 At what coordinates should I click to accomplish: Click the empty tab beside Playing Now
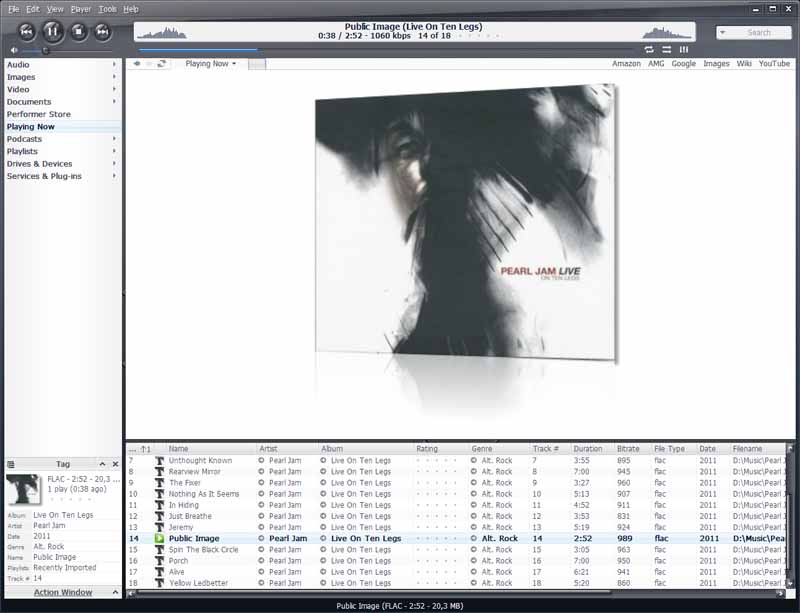point(257,64)
